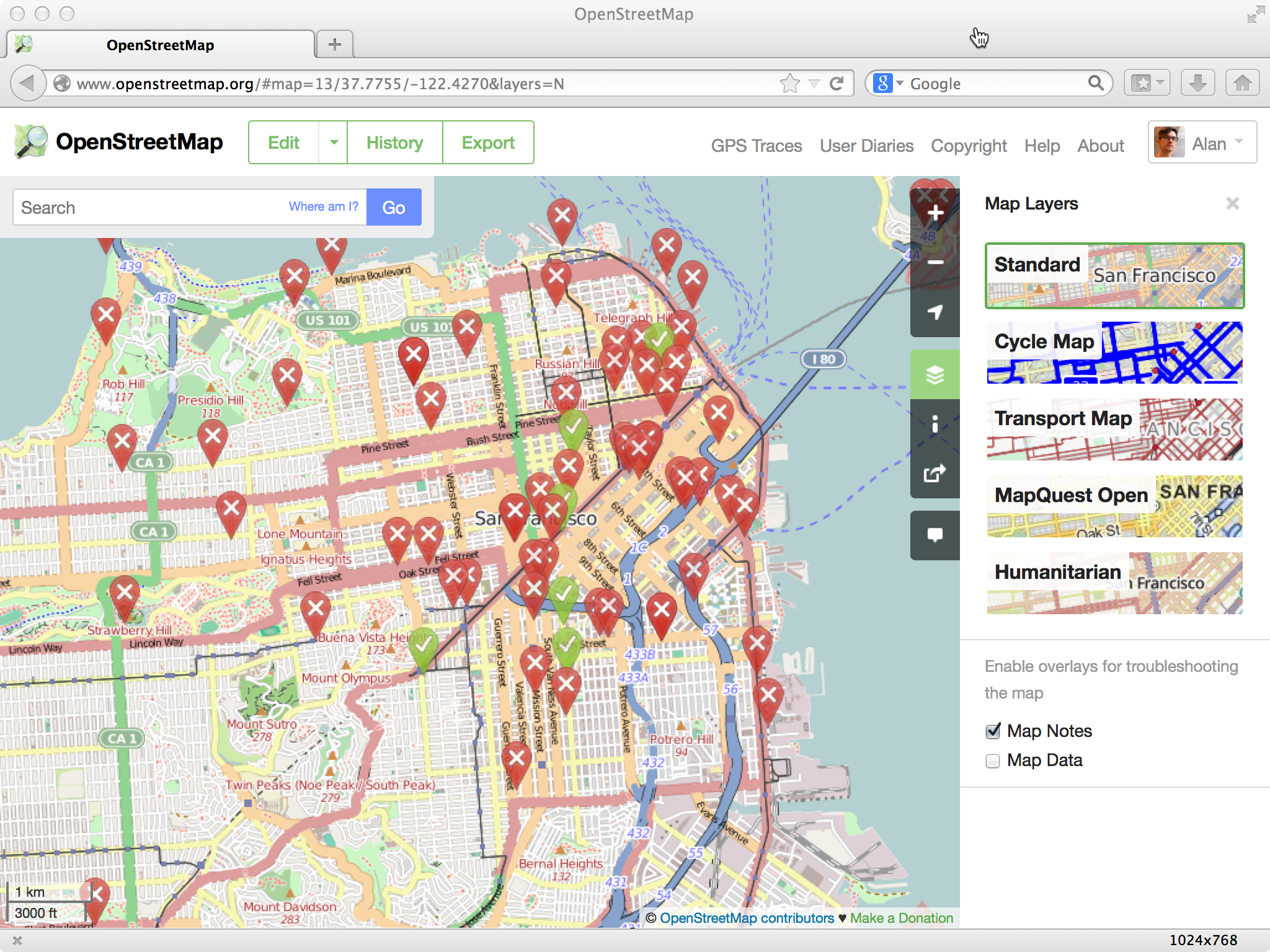Open the map key info icon
The width and height of the screenshot is (1270, 952).
935,424
